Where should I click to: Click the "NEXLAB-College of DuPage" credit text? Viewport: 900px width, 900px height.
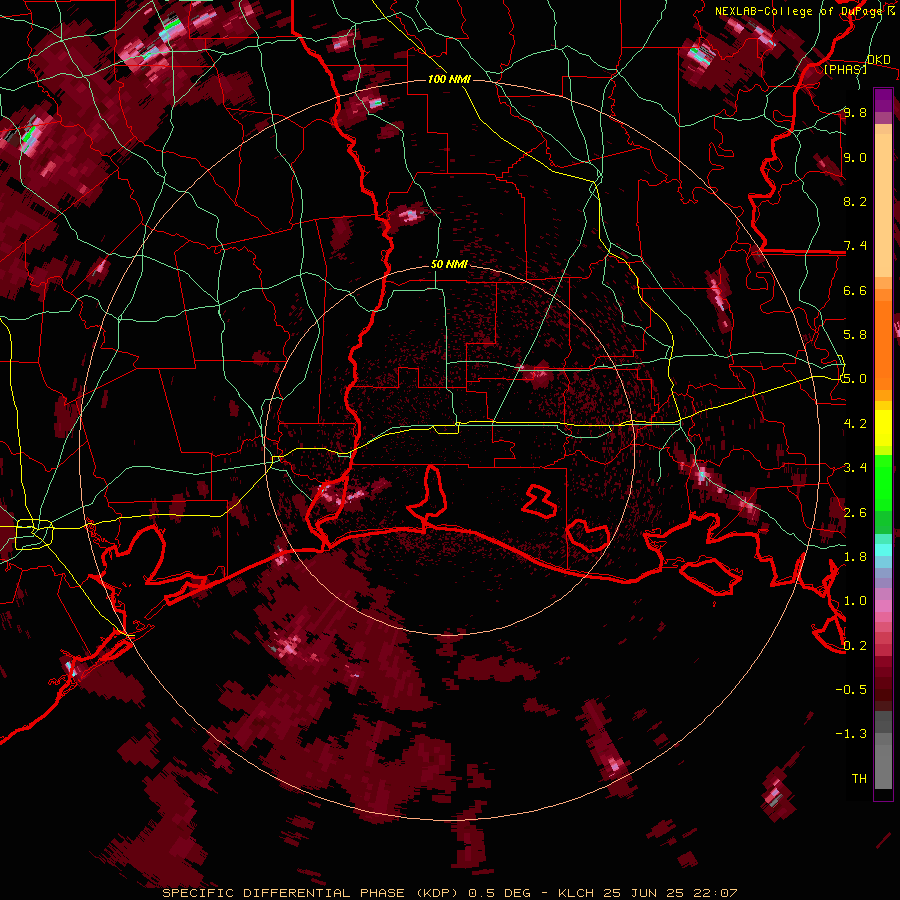[798, 11]
